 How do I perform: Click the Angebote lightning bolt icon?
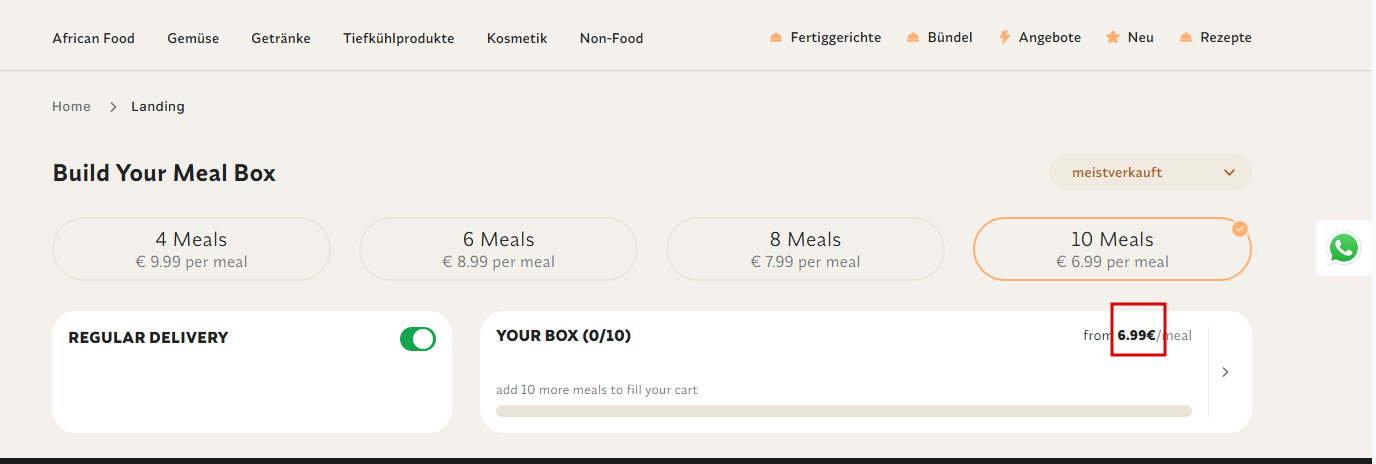[1005, 38]
